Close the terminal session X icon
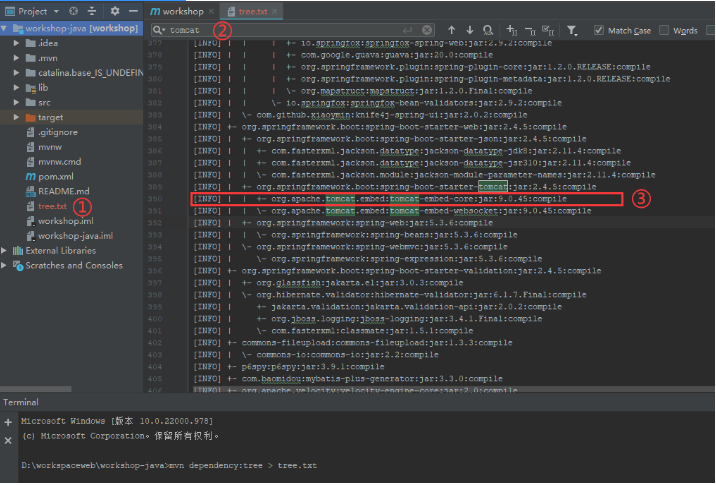Image resolution: width=716 pixels, height=485 pixels. click(8, 441)
